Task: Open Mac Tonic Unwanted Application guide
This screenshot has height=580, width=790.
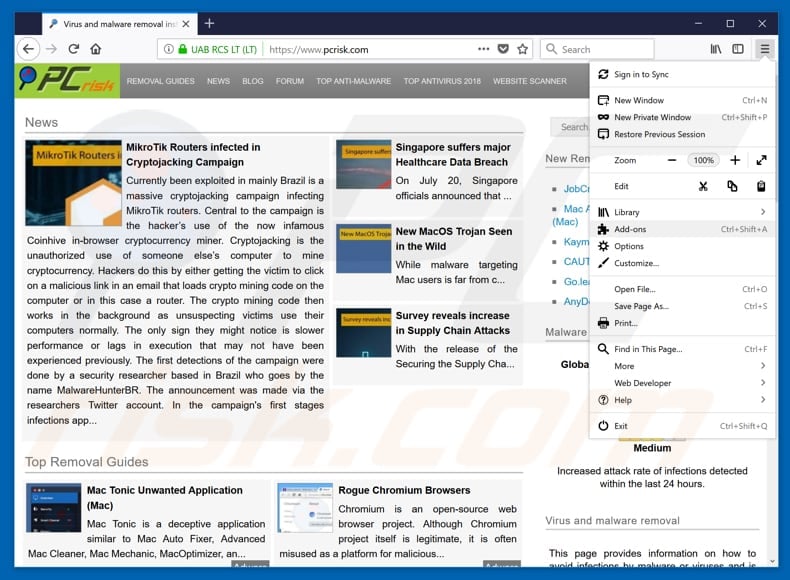Action: tap(164, 498)
